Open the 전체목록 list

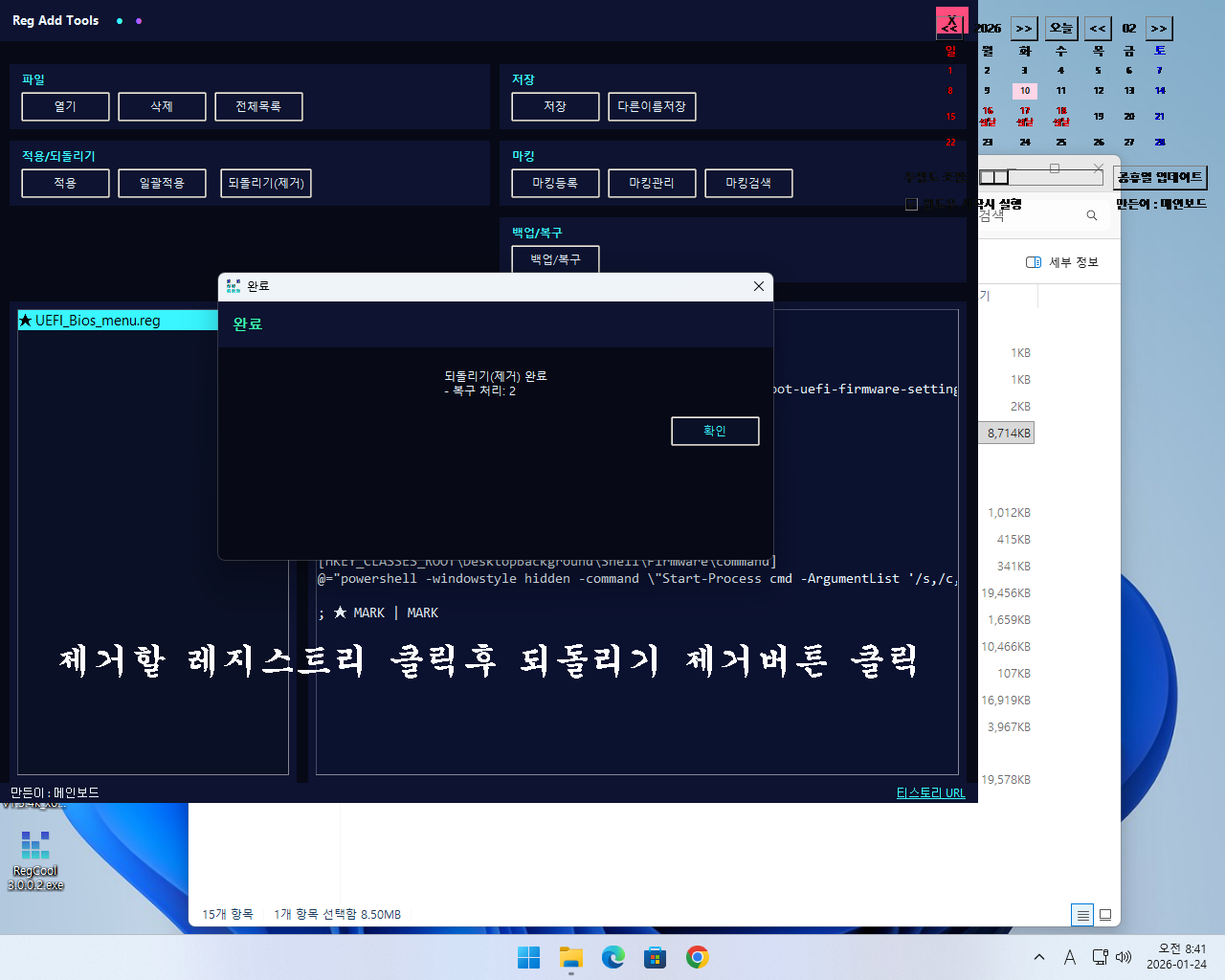tap(258, 106)
